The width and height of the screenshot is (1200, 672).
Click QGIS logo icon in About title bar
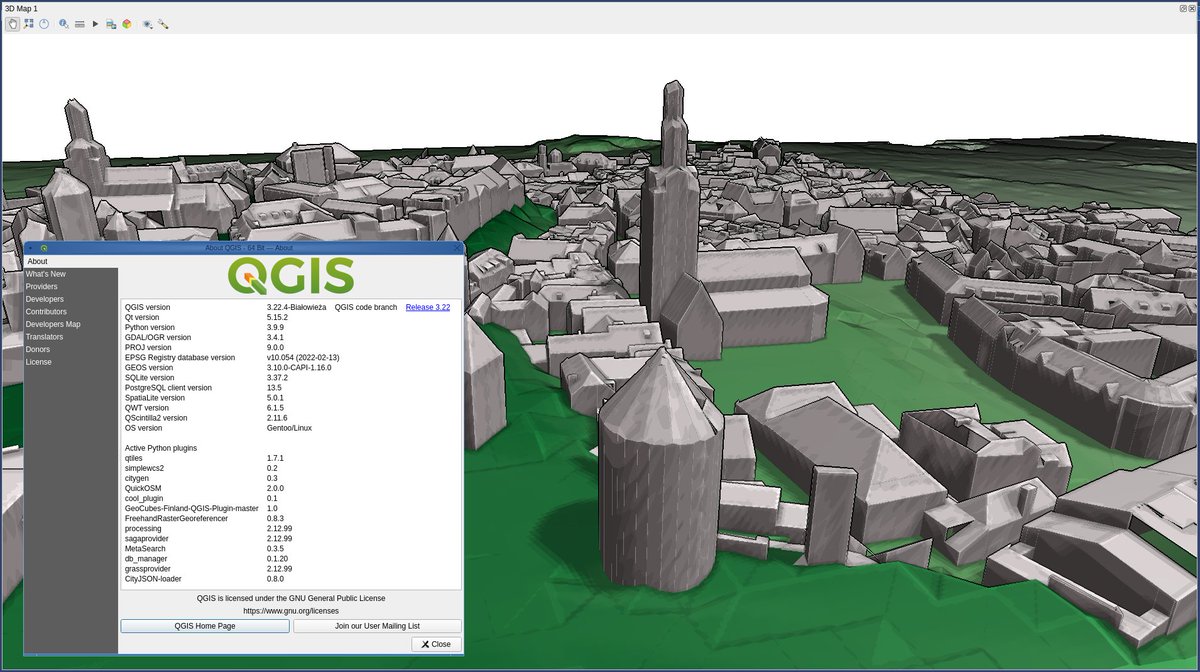pos(44,247)
